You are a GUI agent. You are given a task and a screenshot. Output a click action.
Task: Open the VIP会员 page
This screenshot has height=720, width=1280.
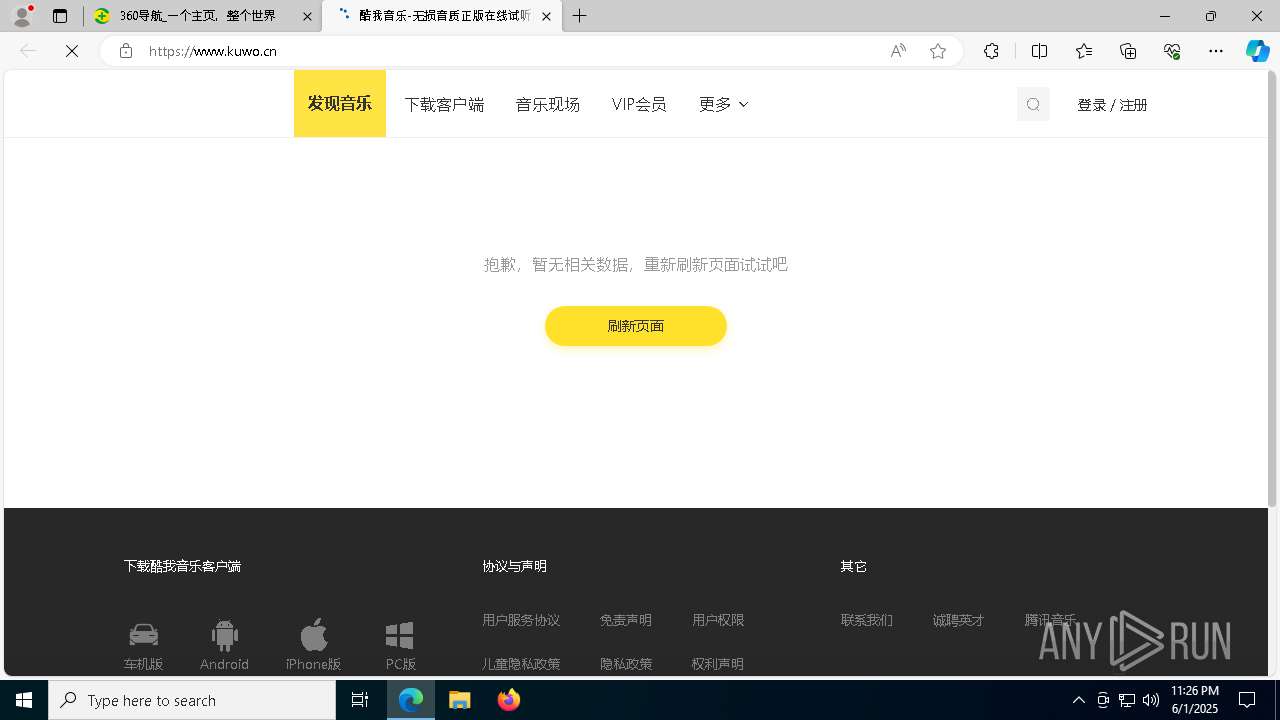pos(639,104)
